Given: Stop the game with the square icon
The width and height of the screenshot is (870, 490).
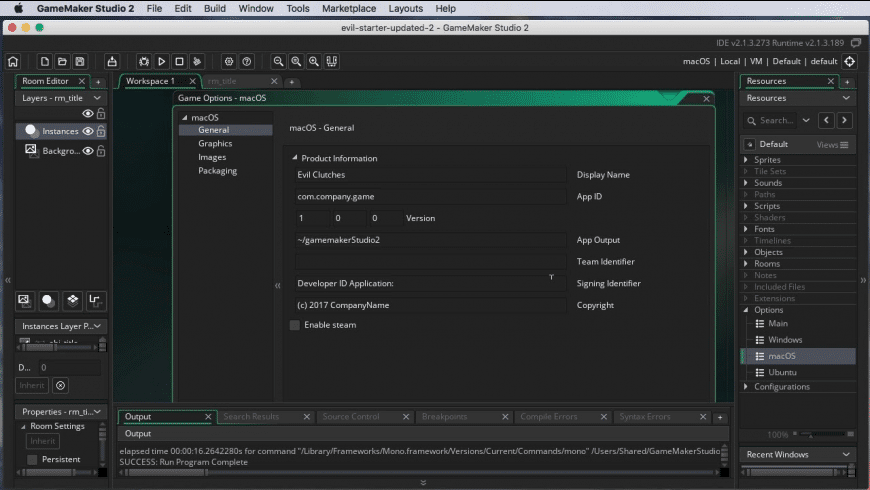Looking at the screenshot, I should click(x=179, y=62).
